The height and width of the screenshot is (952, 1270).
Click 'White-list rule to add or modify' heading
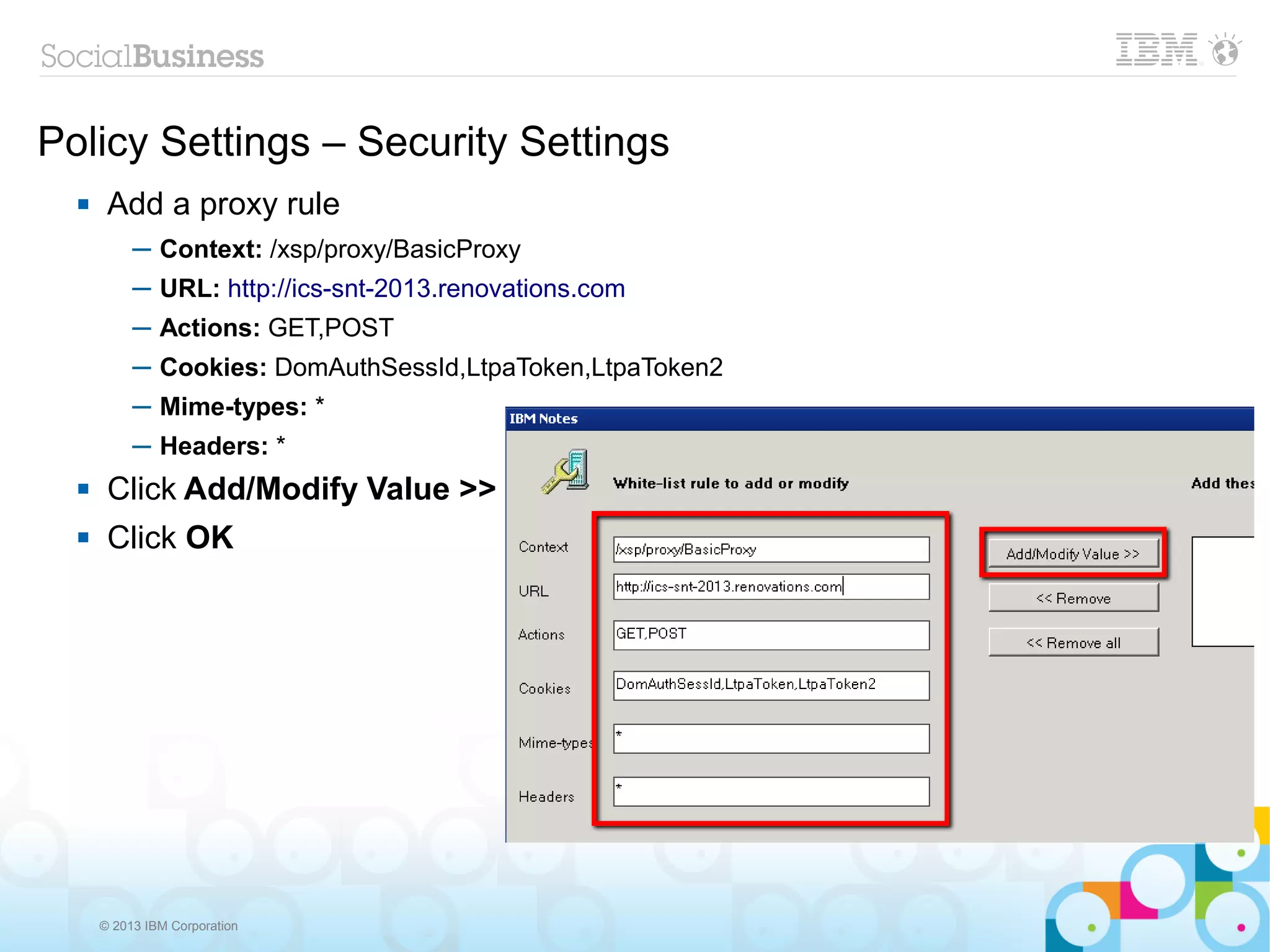730,483
